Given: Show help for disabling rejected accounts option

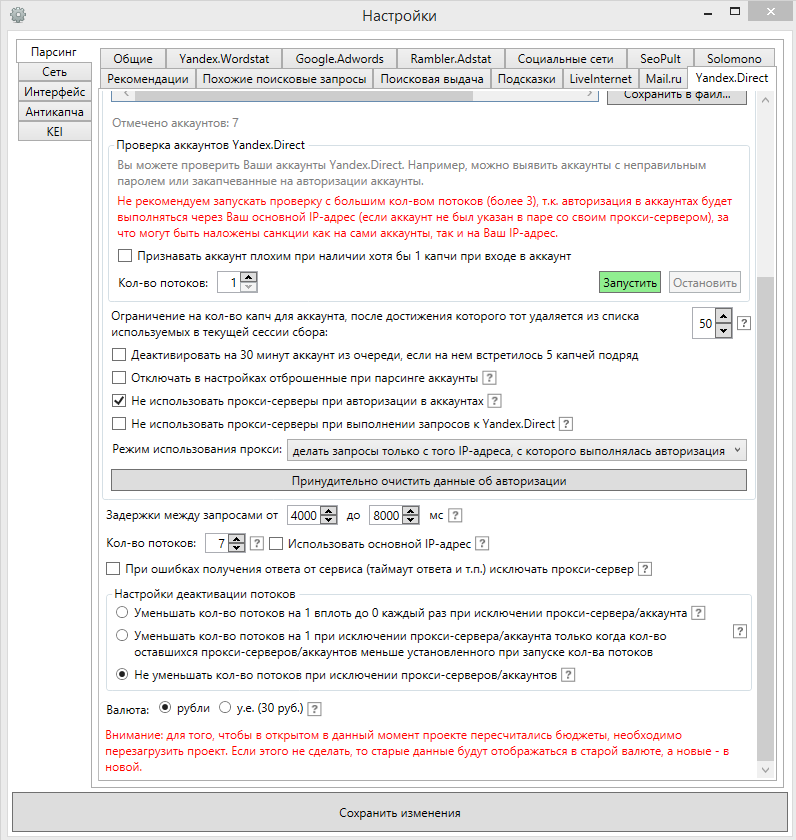Looking at the screenshot, I should click(489, 378).
